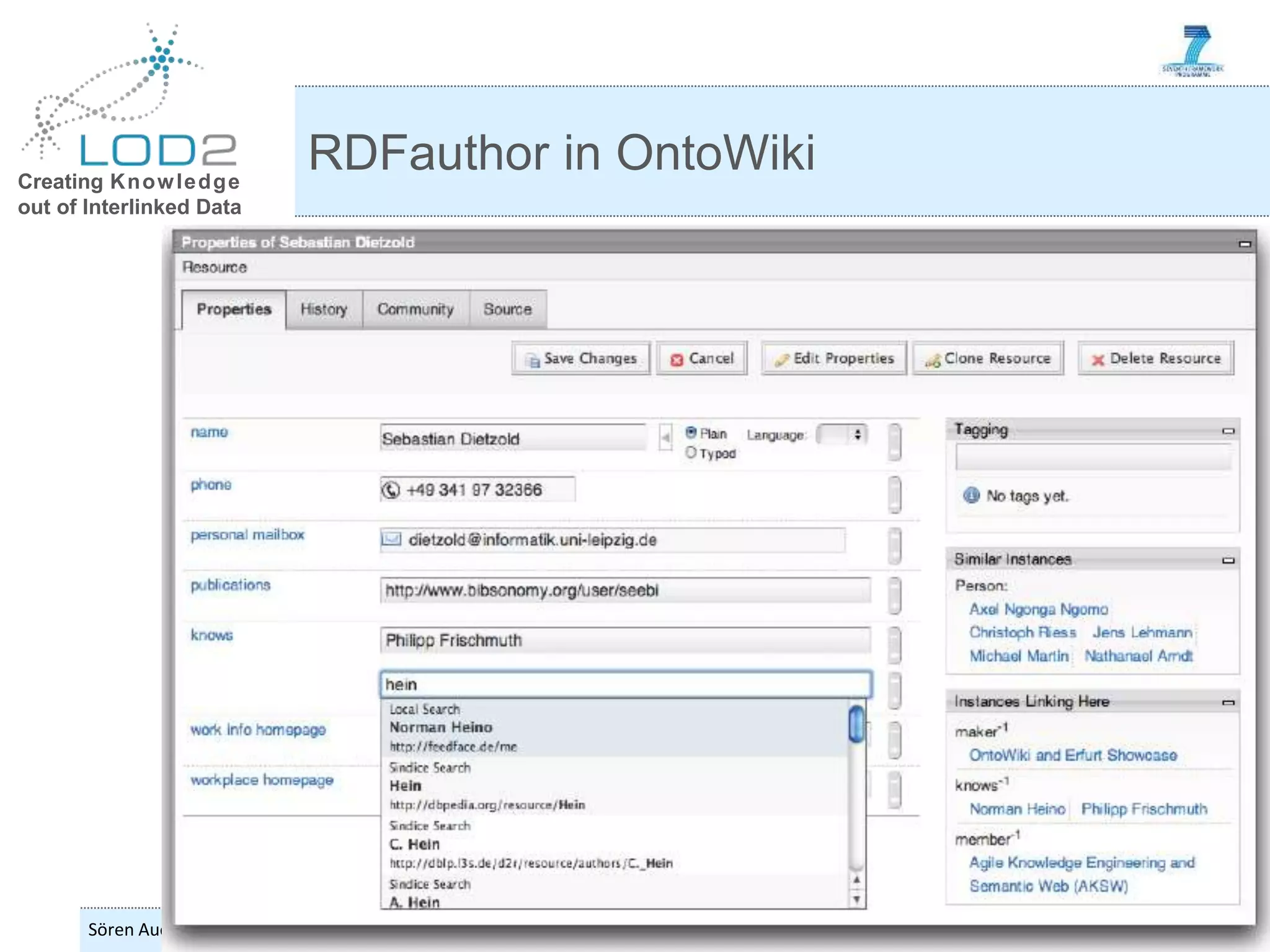
Task: Open the name property link
Action: point(209,432)
